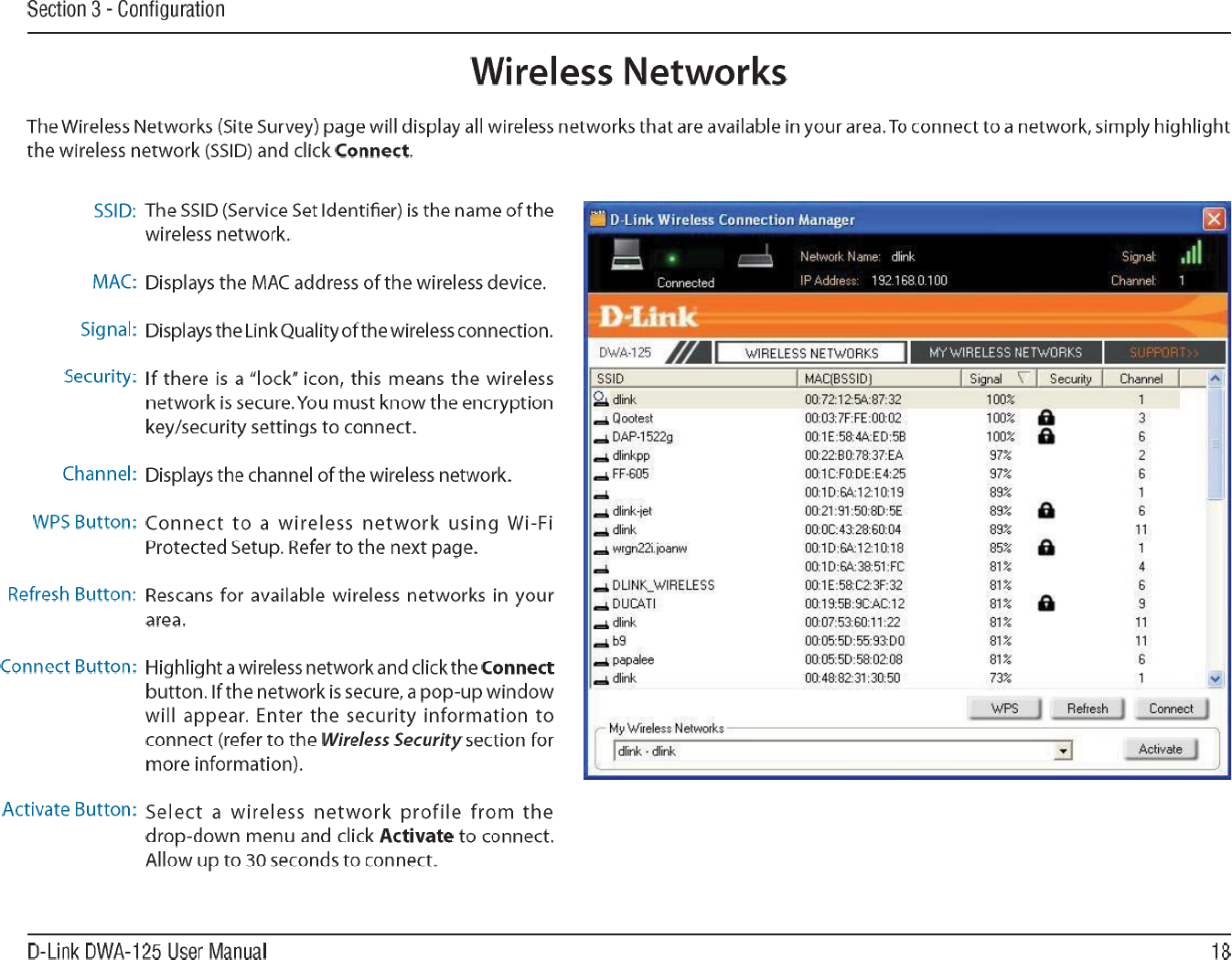Viewport: 1232px width, 960px height.
Task: Select the wrgn22i.joanw network row
Action: [x=885, y=548]
